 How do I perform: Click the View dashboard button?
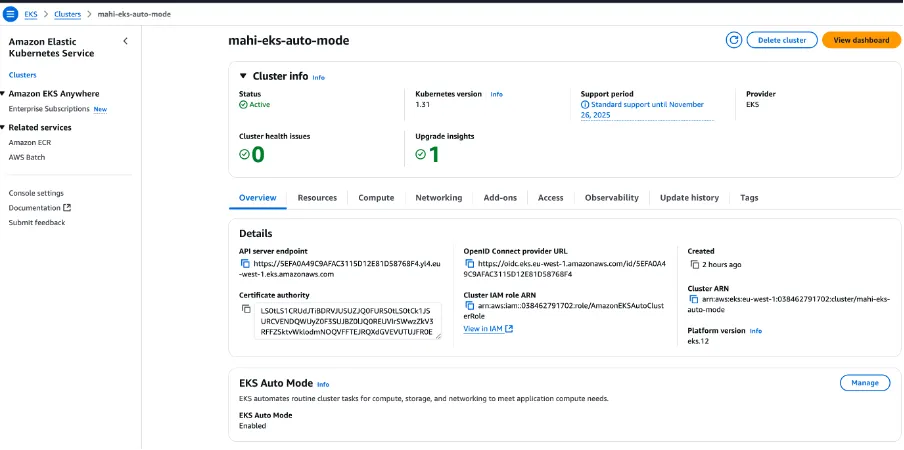(861, 40)
